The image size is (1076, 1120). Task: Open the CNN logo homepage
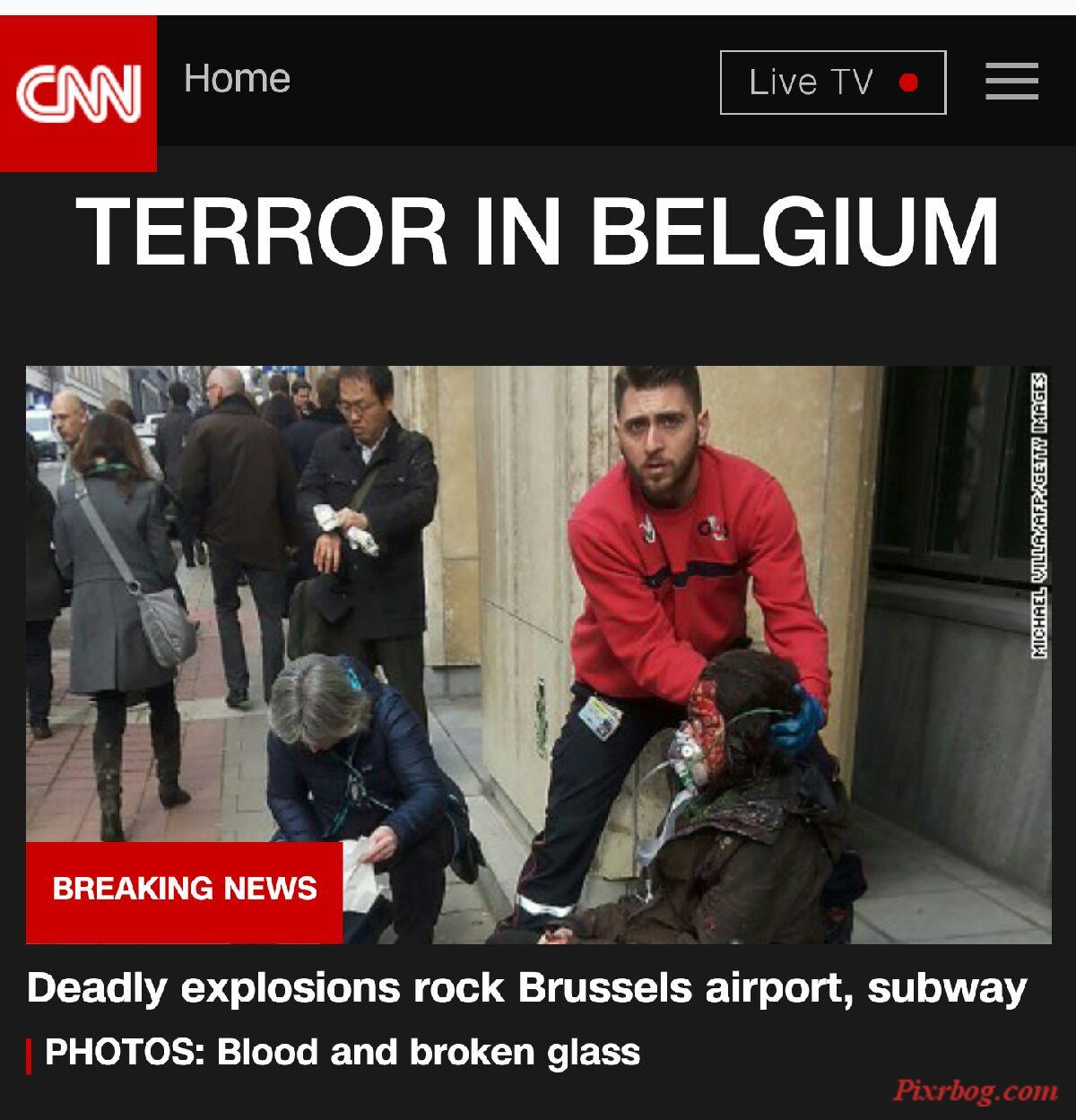click(78, 92)
